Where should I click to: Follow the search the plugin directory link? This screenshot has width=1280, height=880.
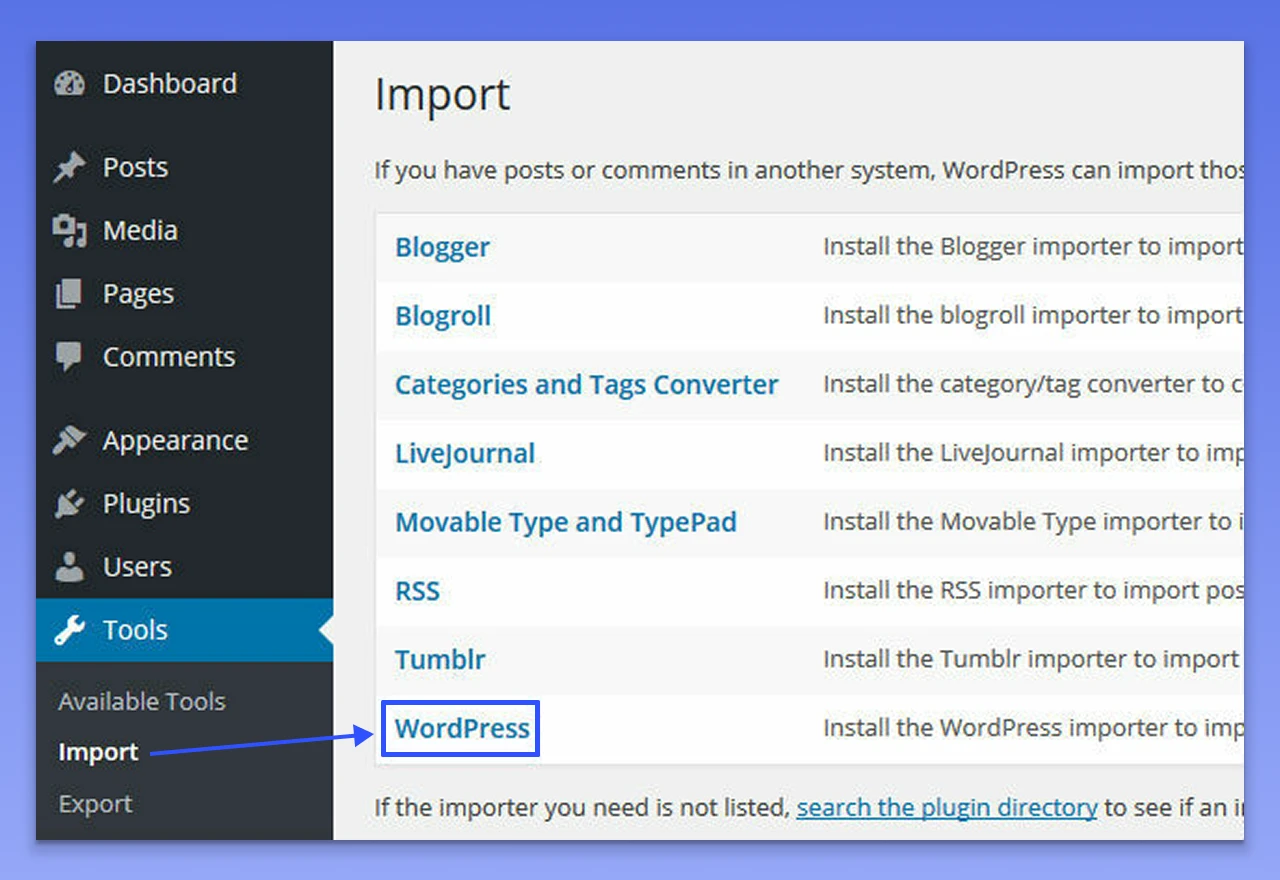947,807
